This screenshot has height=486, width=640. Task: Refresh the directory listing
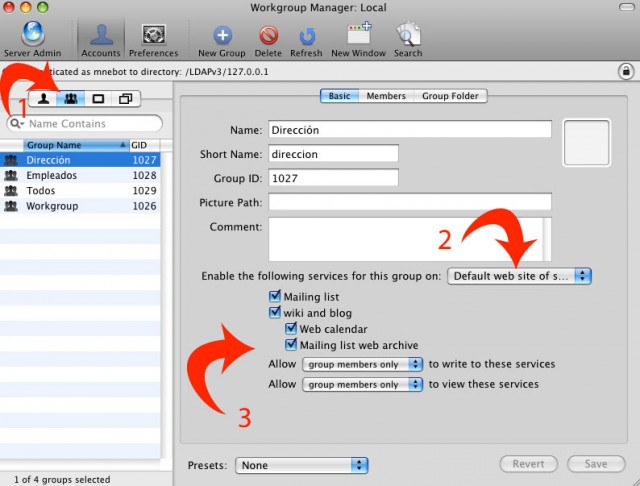306,41
